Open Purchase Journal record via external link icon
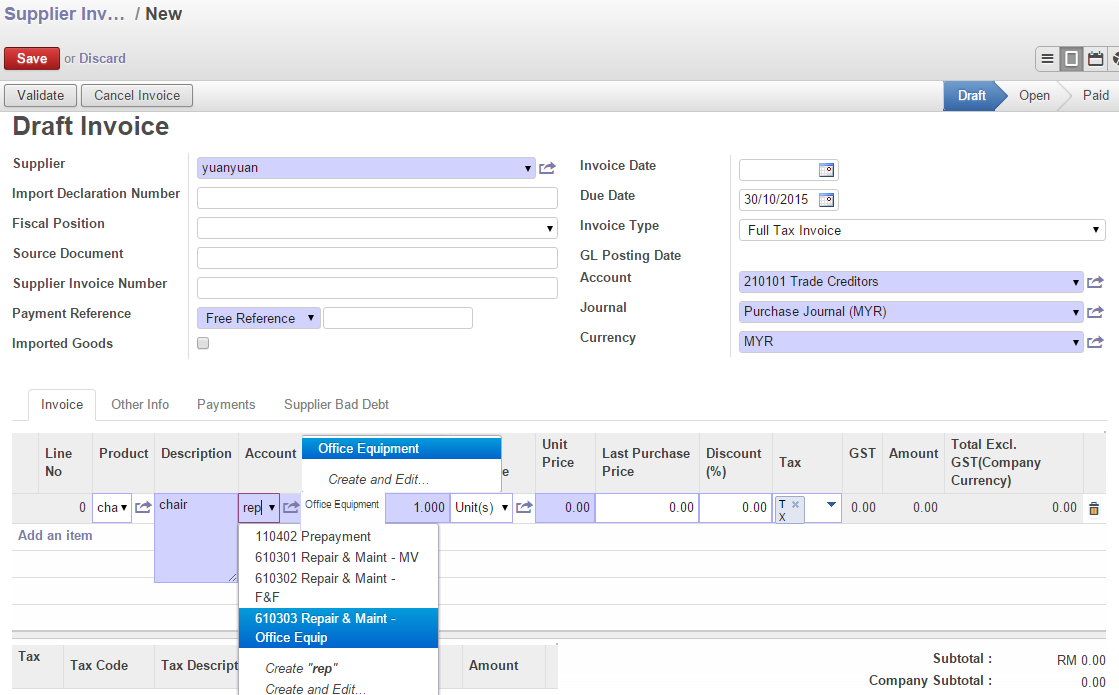This screenshot has height=695, width=1119. 1094,311
